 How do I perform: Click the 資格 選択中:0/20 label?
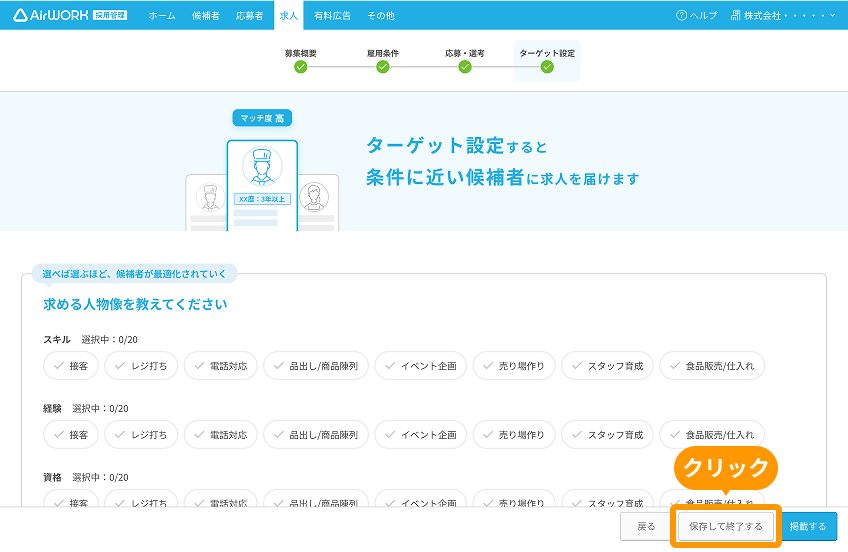click(86, 477)
